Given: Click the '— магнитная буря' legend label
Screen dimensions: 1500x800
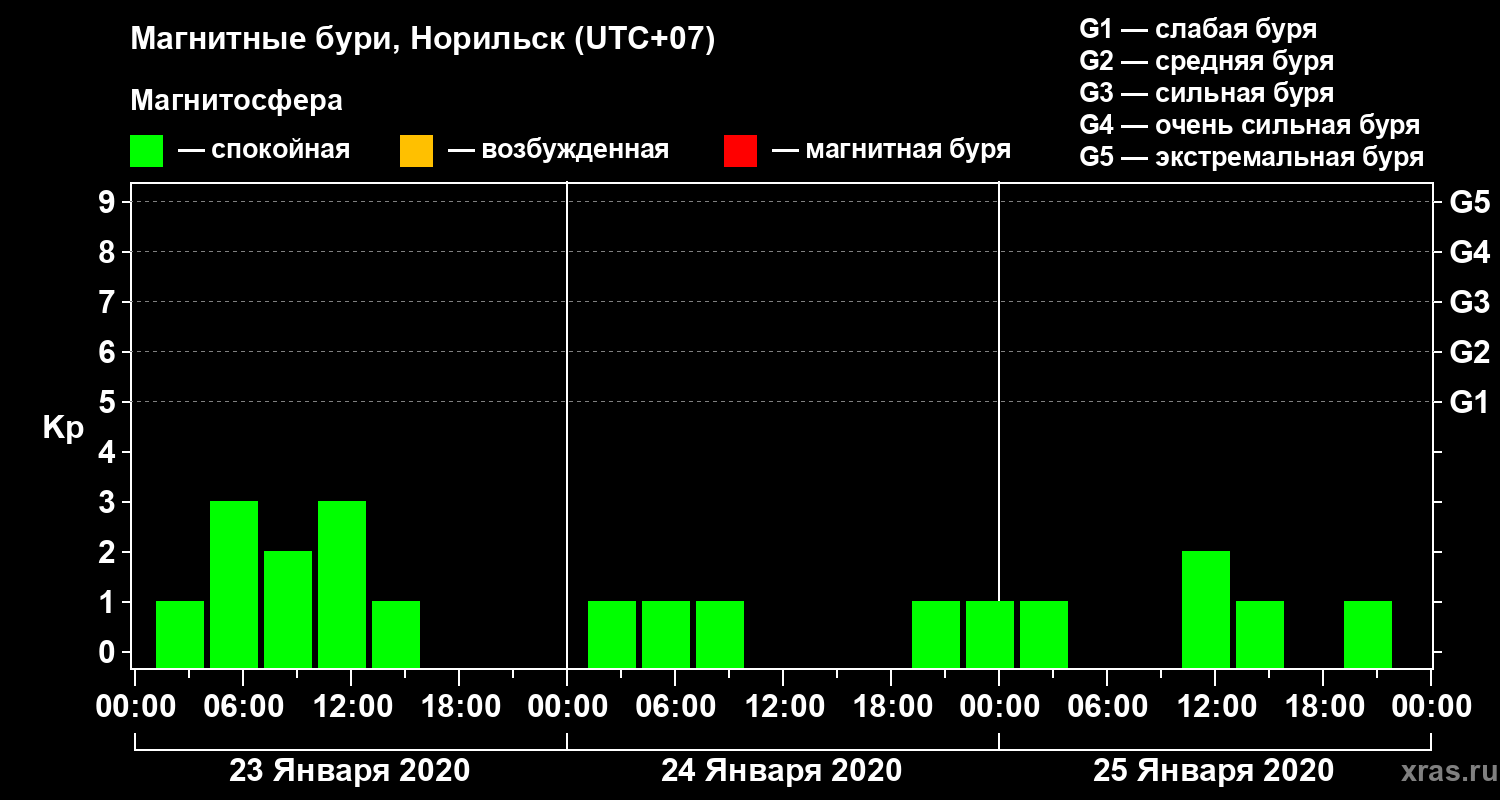Looking at the screenshot, I should point(891,151).
